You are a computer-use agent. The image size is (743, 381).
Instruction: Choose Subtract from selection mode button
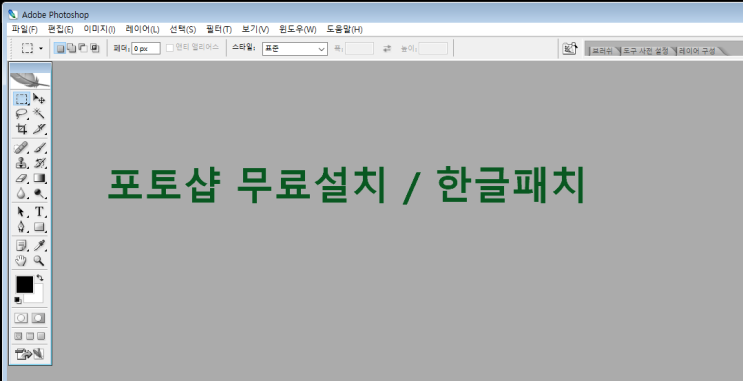[83, 48]
